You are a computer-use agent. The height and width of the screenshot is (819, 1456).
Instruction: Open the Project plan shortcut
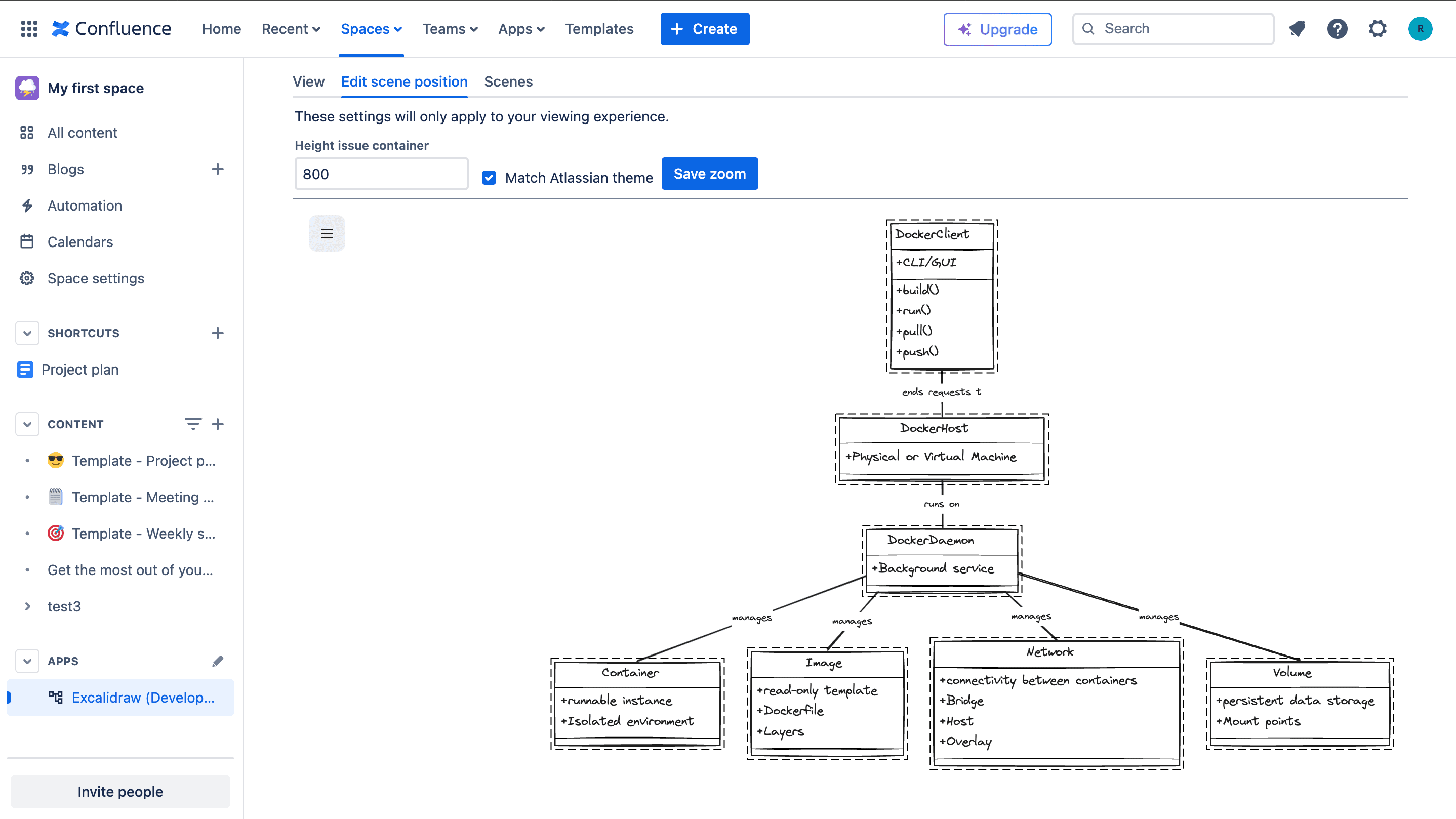point(79,370)
